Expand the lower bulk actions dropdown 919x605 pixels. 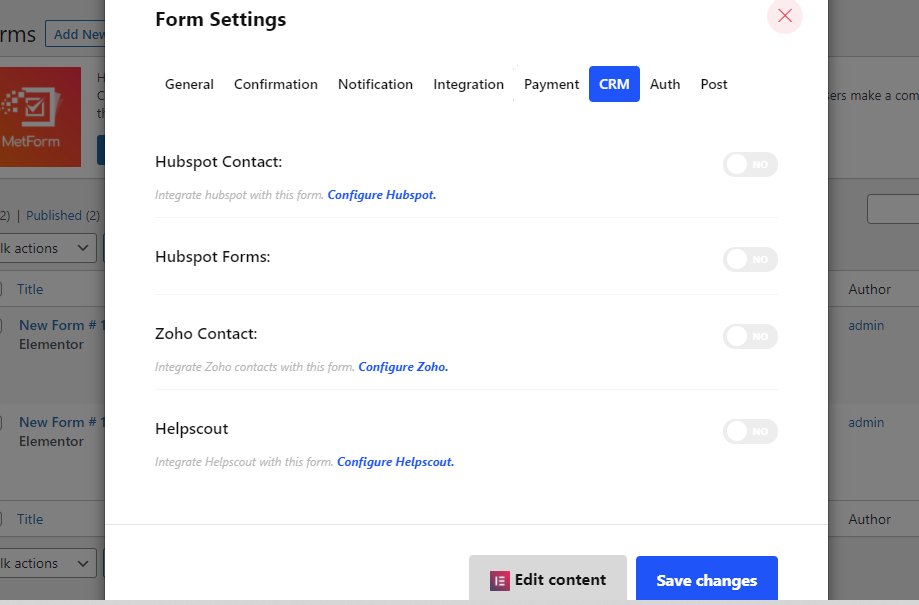48,563
